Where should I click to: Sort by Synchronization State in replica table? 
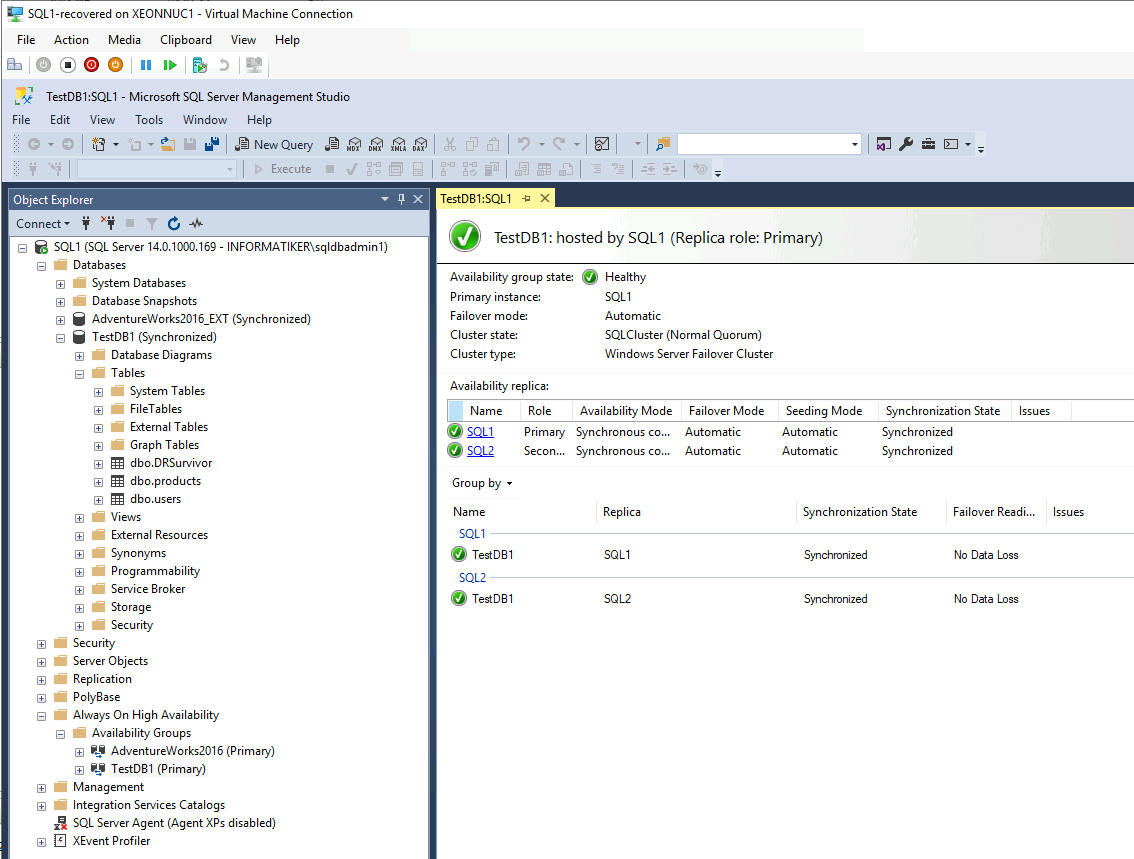[x=943, y=411]
